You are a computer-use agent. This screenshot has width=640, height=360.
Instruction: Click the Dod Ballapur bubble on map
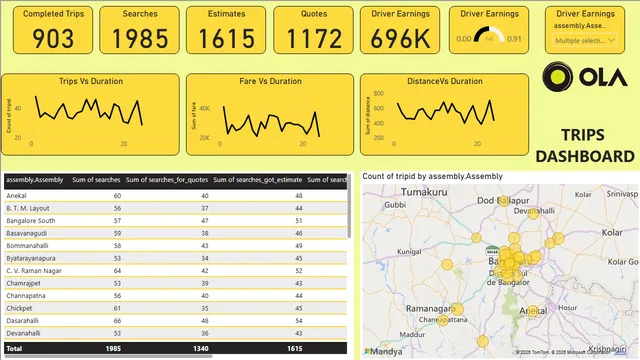pyautogui.click(x=503, y=201)
